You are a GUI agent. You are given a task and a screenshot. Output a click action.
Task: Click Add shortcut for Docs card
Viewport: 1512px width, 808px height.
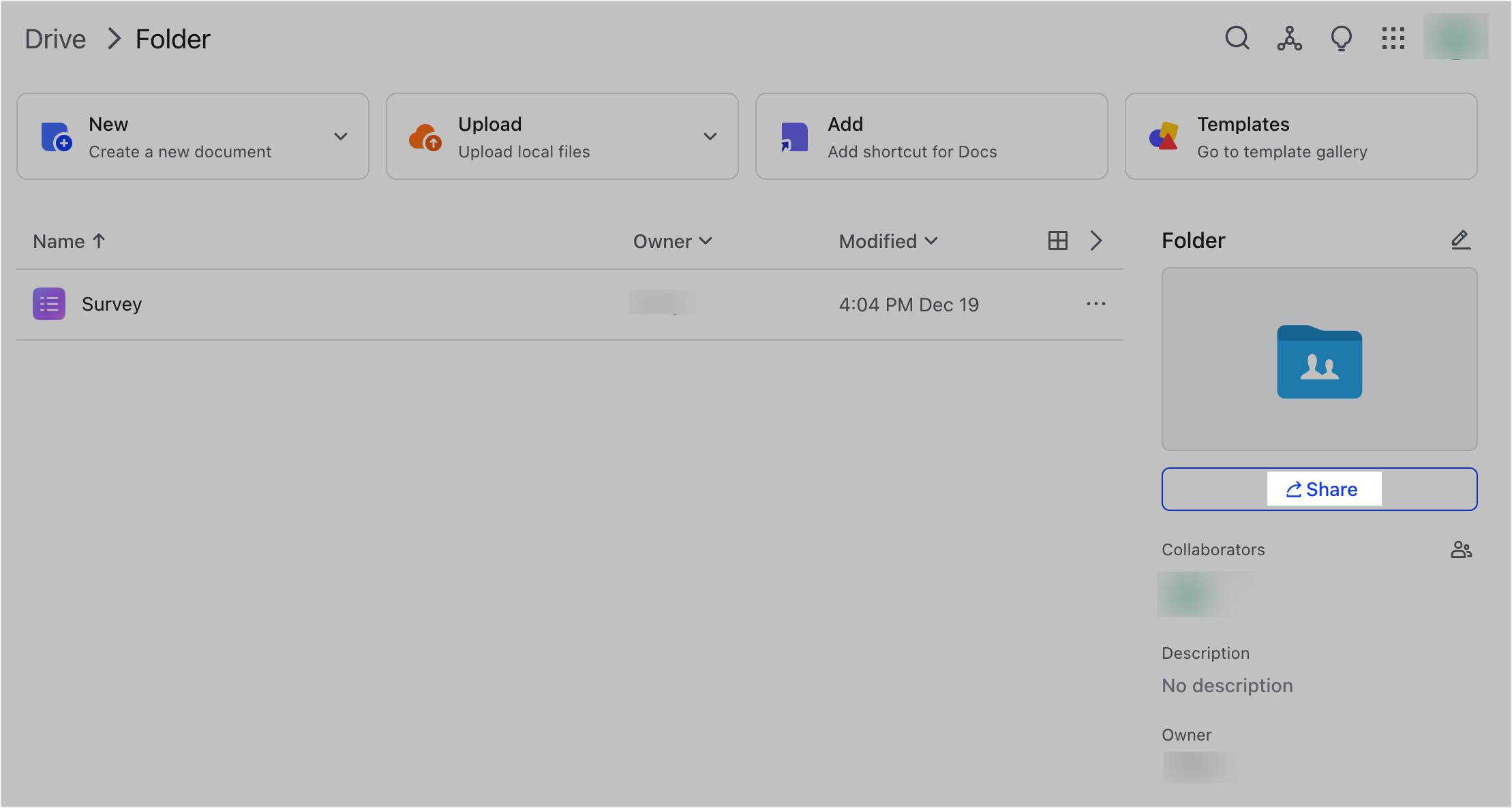(x=931, y=136)
